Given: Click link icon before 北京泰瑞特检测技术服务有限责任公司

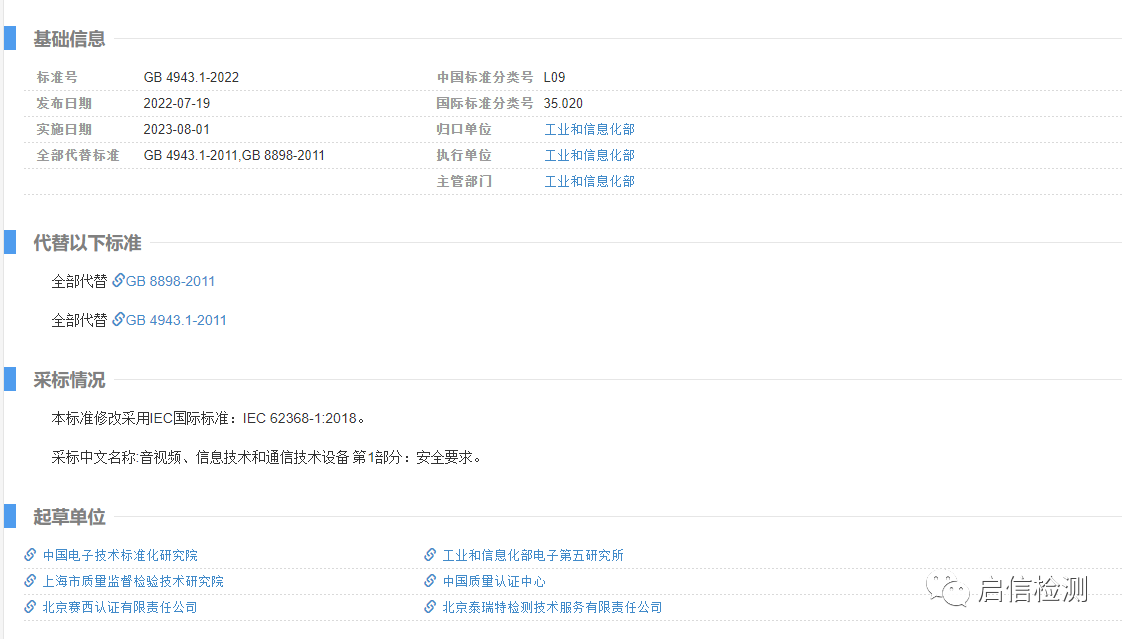Looking at the screenshot, I should click(x=430, y=607).
